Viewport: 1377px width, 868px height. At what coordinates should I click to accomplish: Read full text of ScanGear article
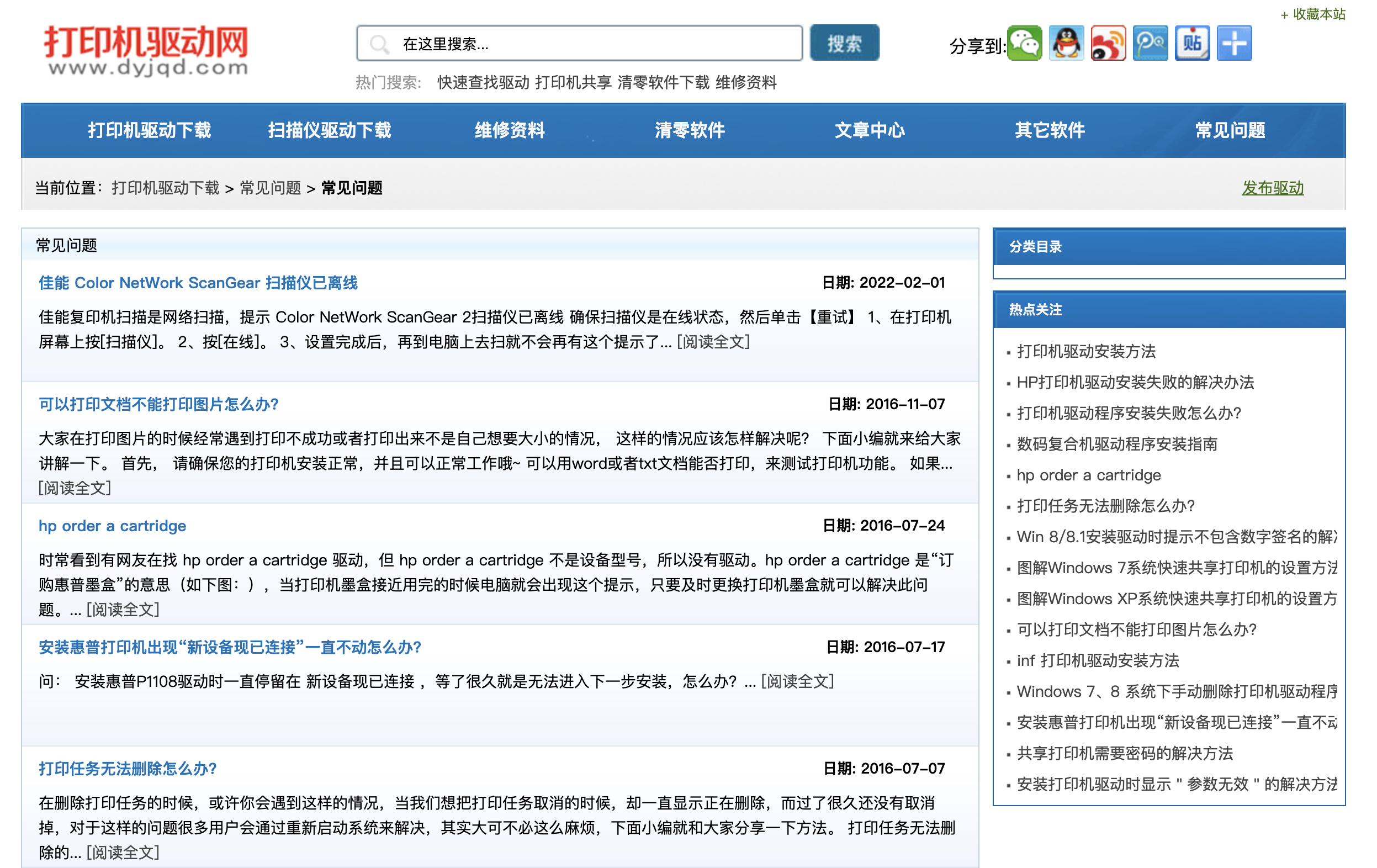(x=713, y=342)
